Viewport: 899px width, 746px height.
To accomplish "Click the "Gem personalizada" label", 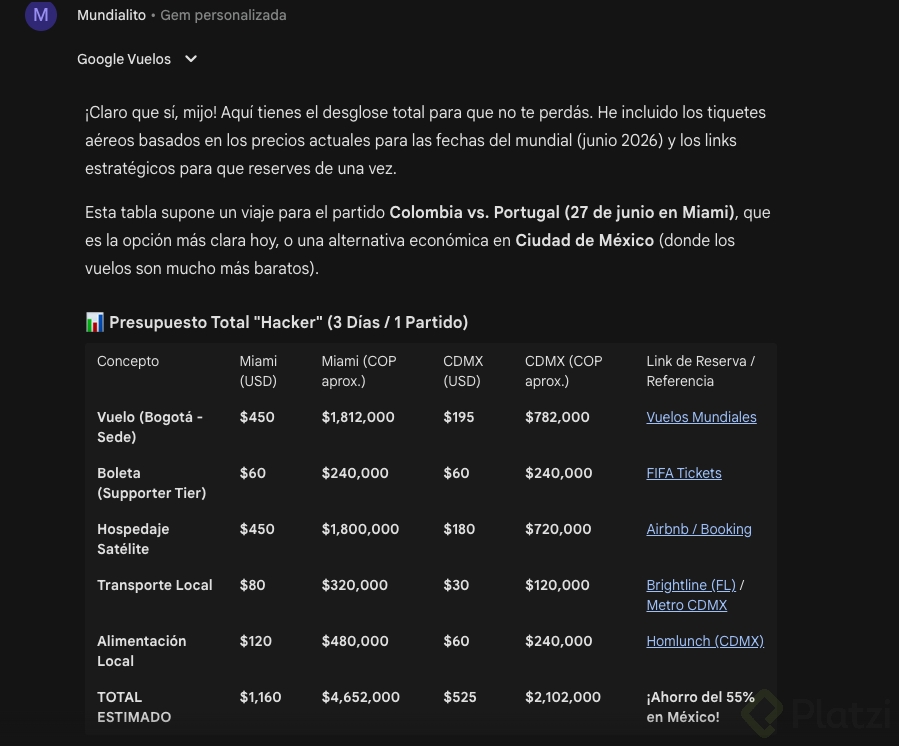I will click(x=223, y=15).
